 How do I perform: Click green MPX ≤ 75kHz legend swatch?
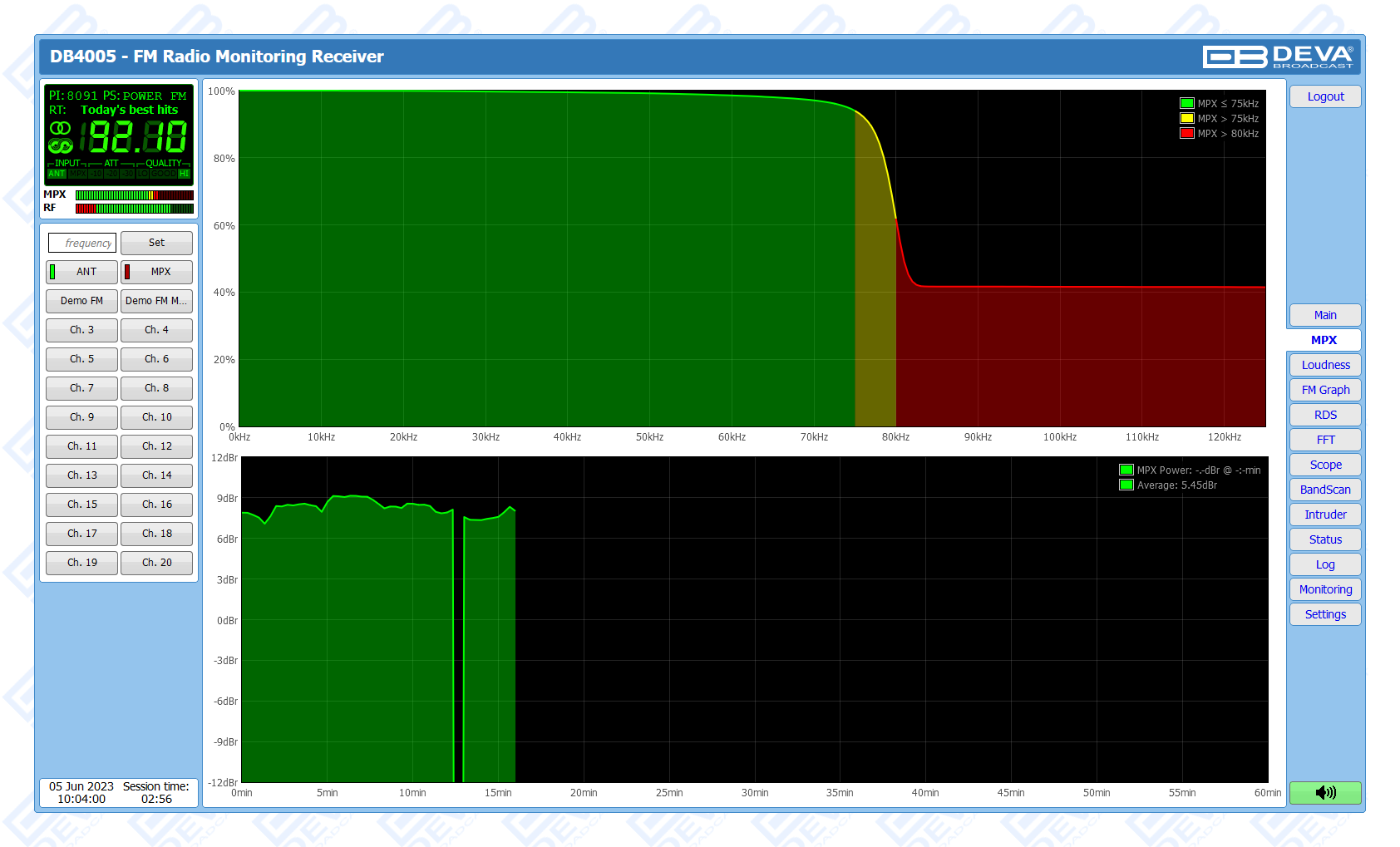(x=1186, y=104)
